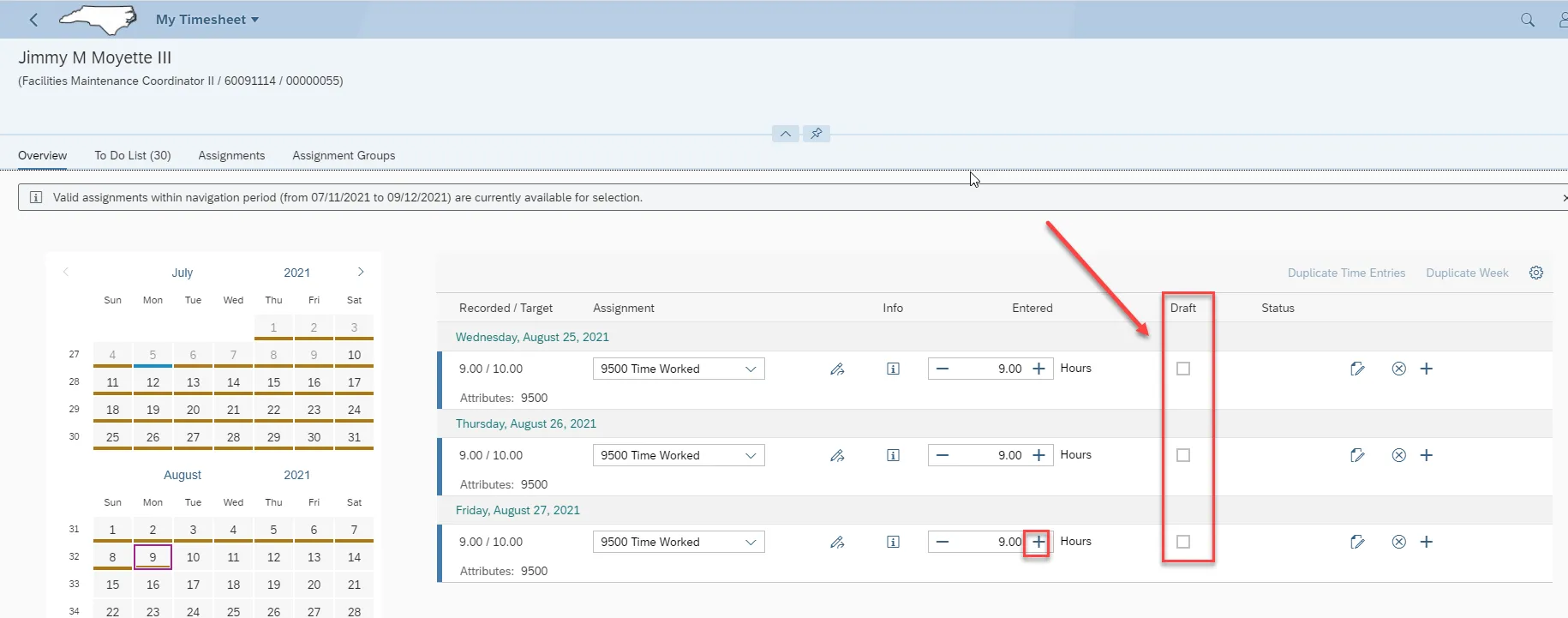Click Duplicate Time Entries
Screen dimensions: 1568x618
point(1346,273)
